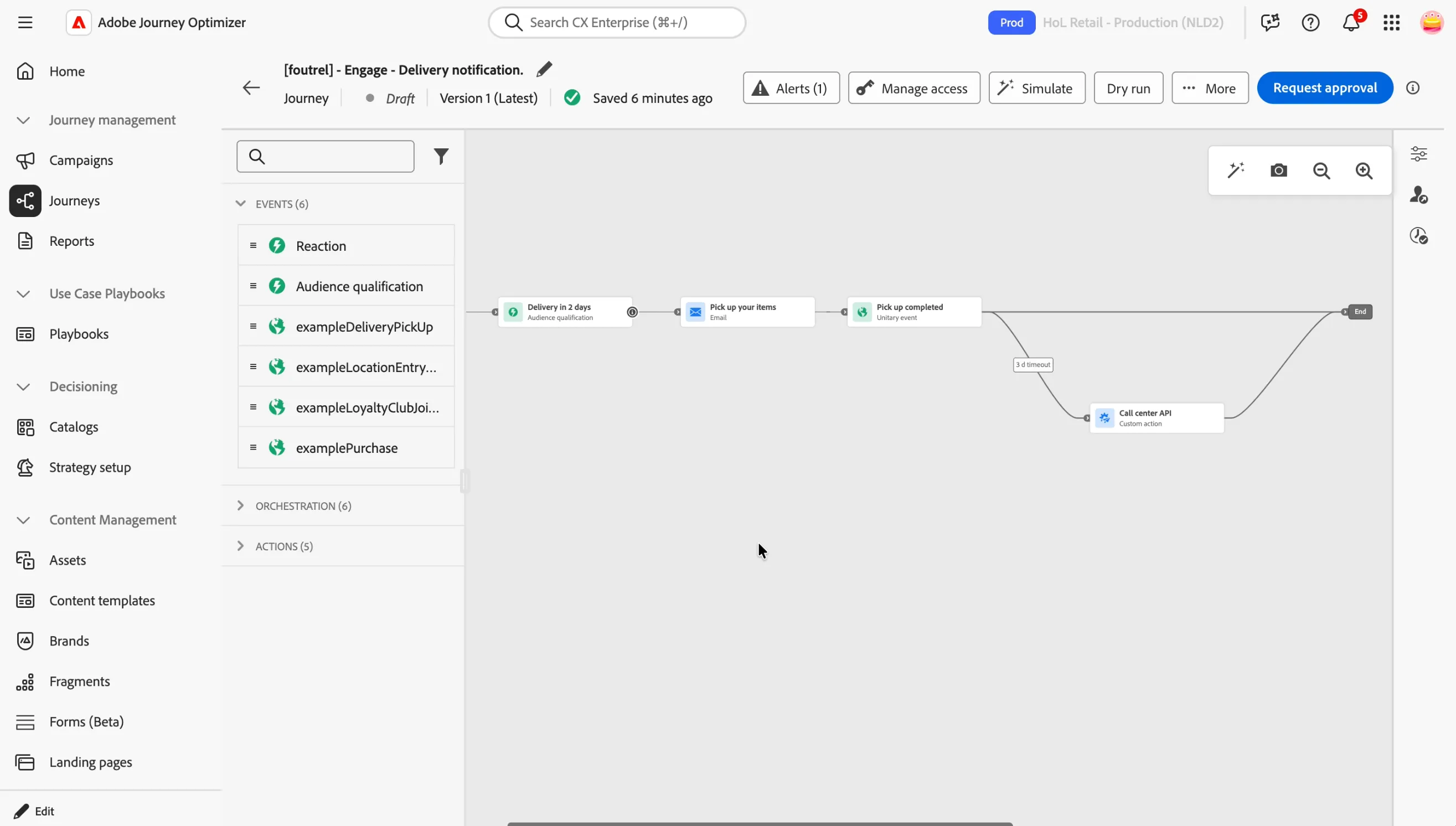Click the palette search field
The width and height of the screenshot is (1456, 826).
coord(325,157)
